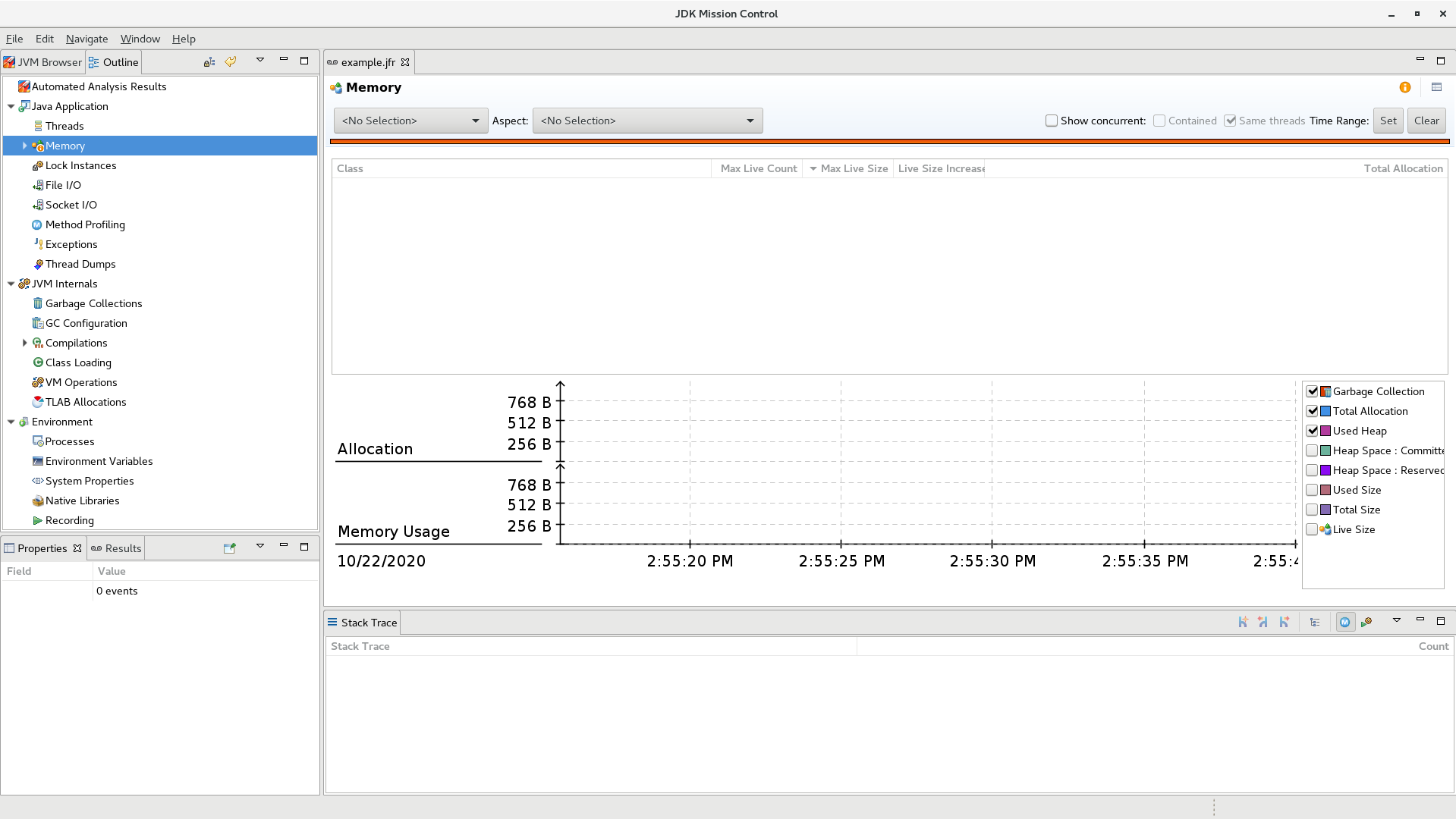Click the pin icon in Properties toolbar
This screenshot has height=819, width=1456.
coord(230,548)
